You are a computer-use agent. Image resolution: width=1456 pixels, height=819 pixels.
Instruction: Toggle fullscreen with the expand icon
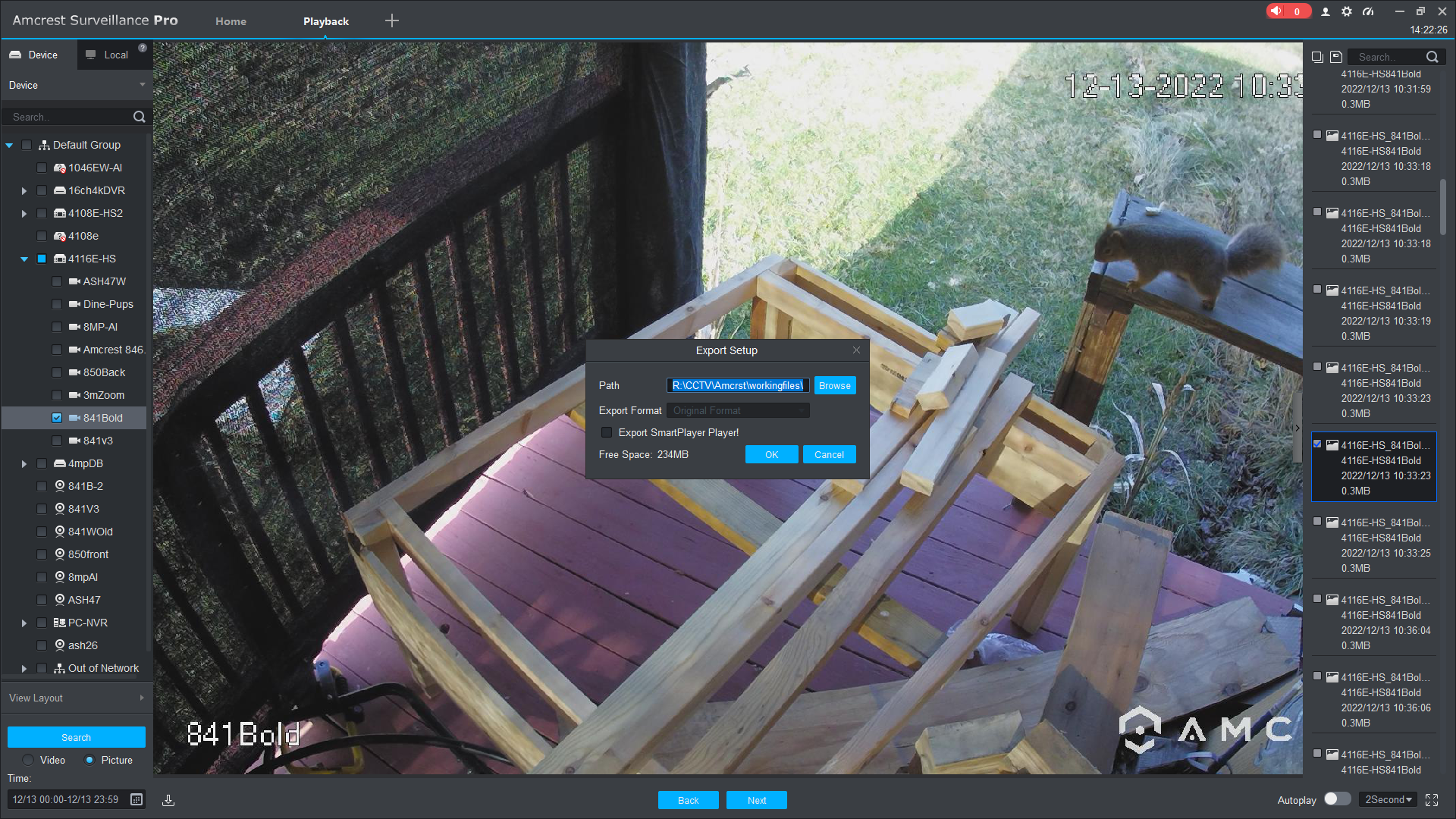[x=1432, y=800]
